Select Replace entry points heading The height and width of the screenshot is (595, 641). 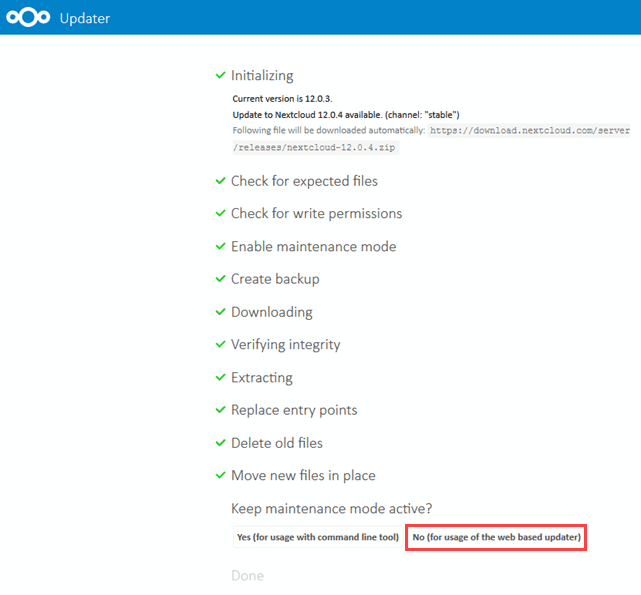coord(294,410)
